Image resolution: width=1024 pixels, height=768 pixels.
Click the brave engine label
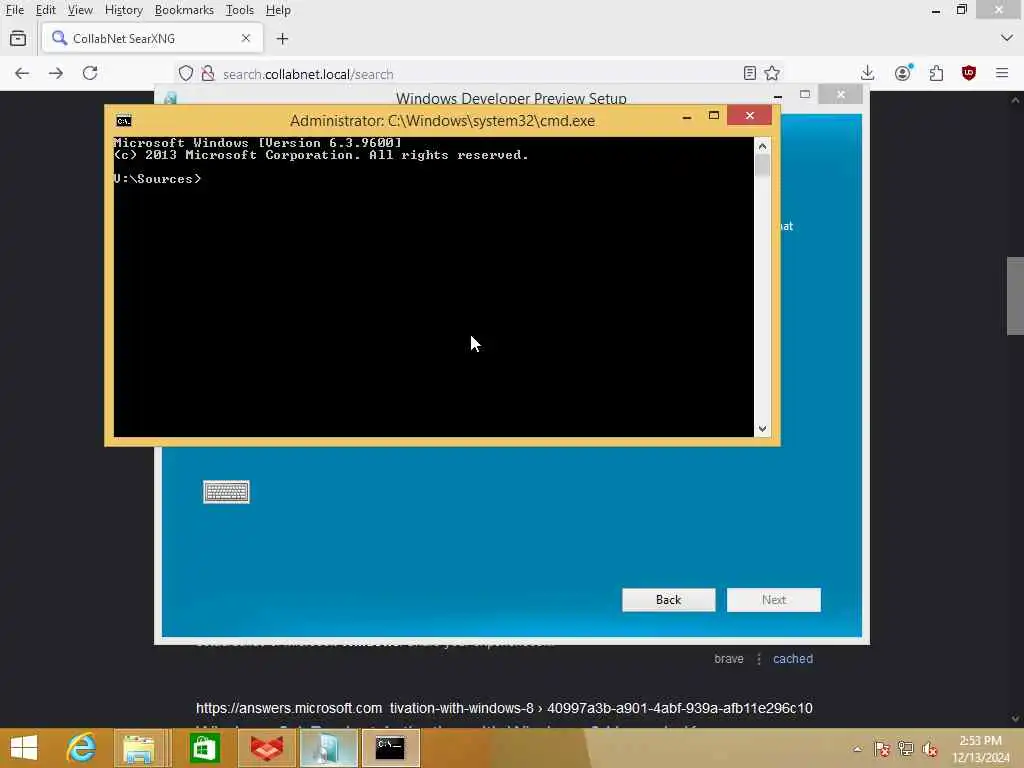[729, 659]
